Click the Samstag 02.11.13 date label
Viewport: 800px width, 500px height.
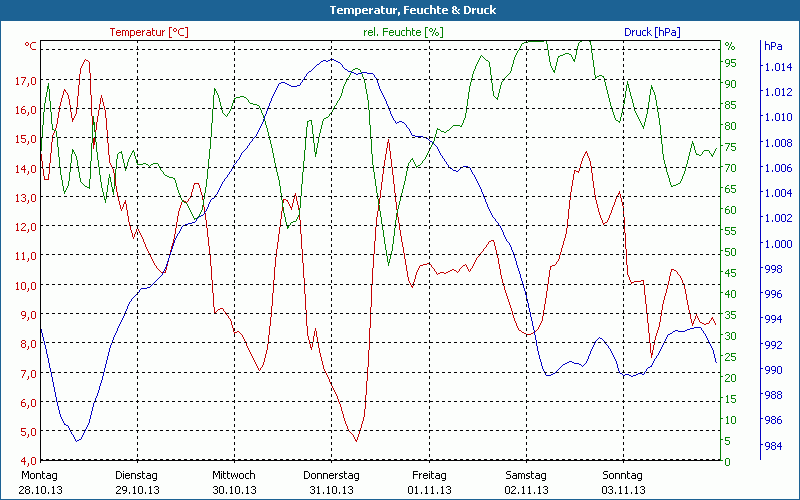tap(526, 482)
